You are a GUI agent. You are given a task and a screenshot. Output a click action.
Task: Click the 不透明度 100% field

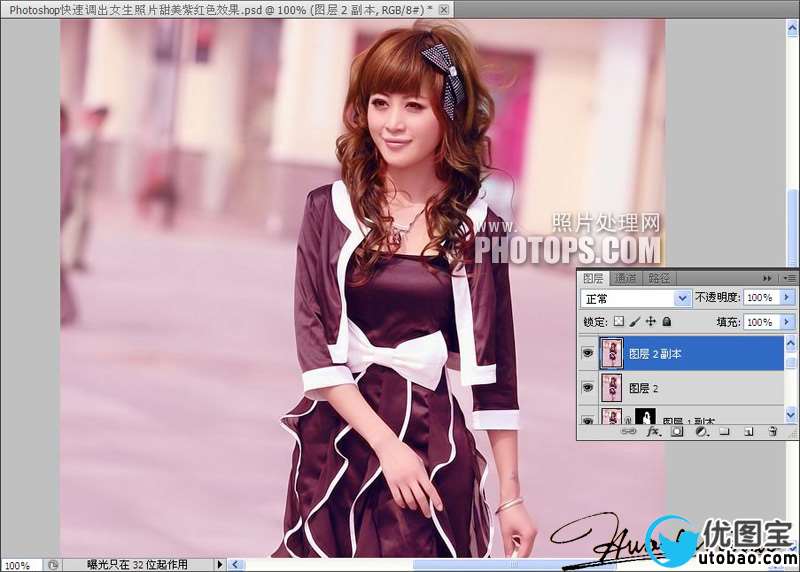coord(762,297)
